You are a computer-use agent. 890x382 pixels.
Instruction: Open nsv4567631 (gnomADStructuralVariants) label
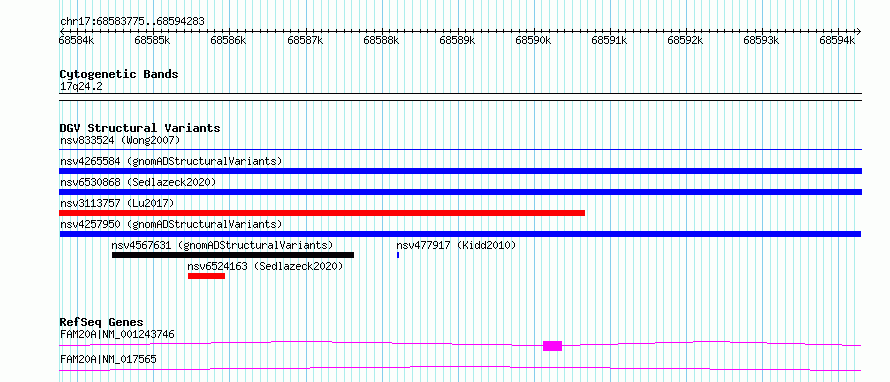222,245
